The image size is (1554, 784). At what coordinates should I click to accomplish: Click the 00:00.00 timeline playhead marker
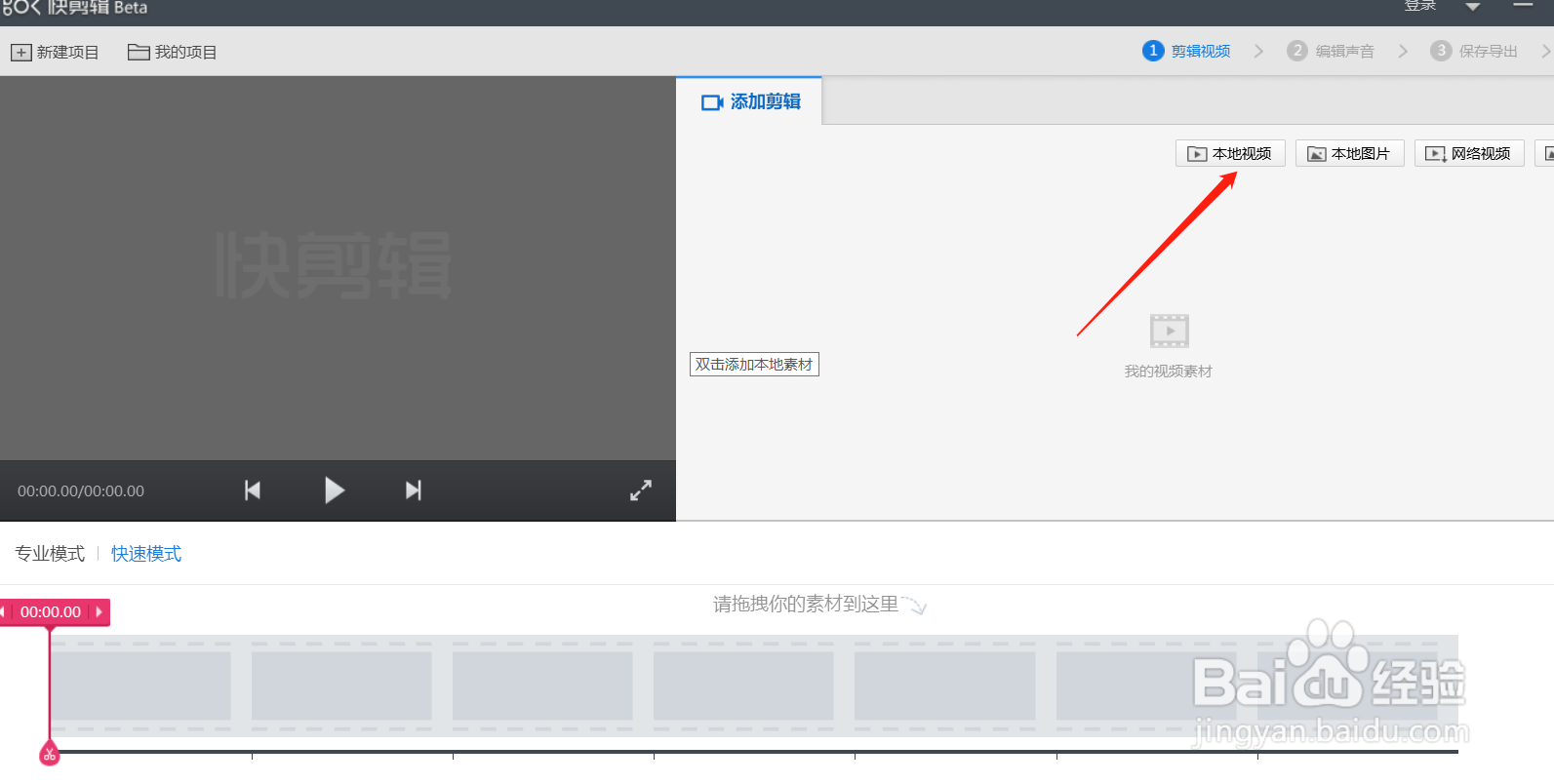tap(51, 611)
